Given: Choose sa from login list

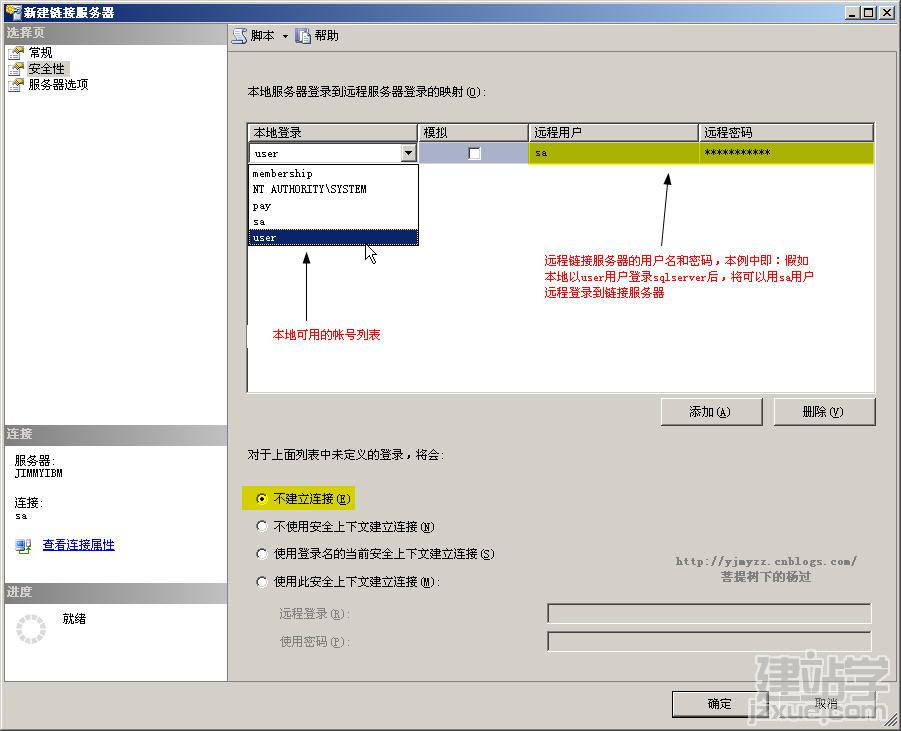Looking at the screenshot, I should tap(333, 221).
